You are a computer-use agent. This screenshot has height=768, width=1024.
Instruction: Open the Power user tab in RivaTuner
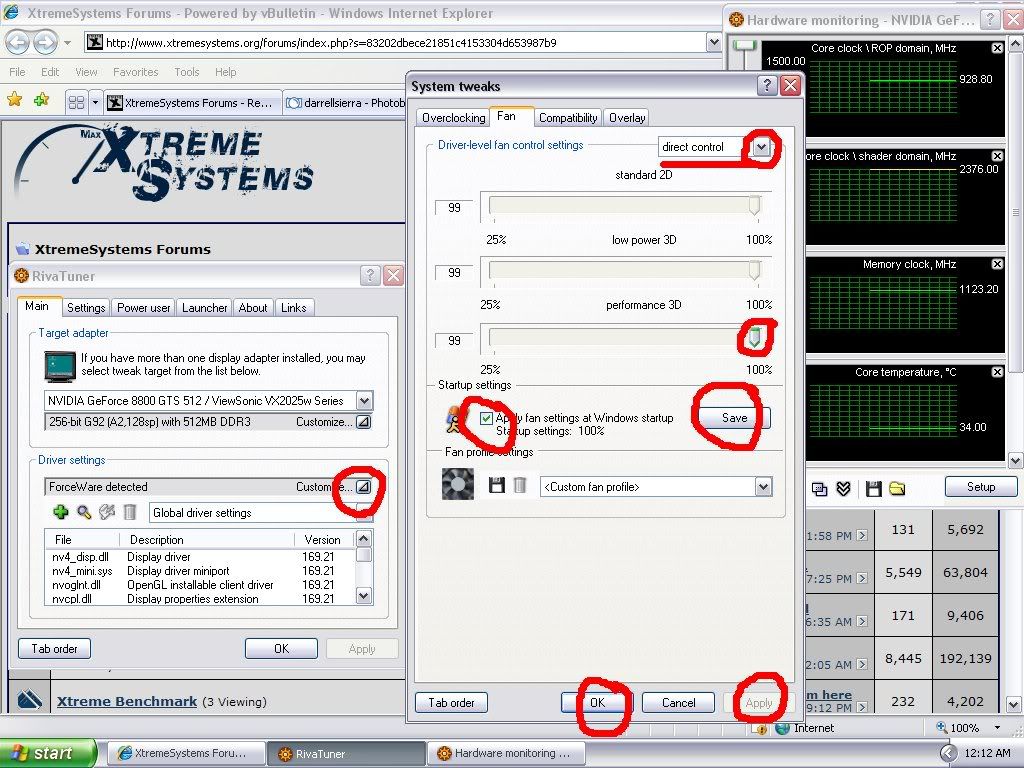[x=143, y=308]
